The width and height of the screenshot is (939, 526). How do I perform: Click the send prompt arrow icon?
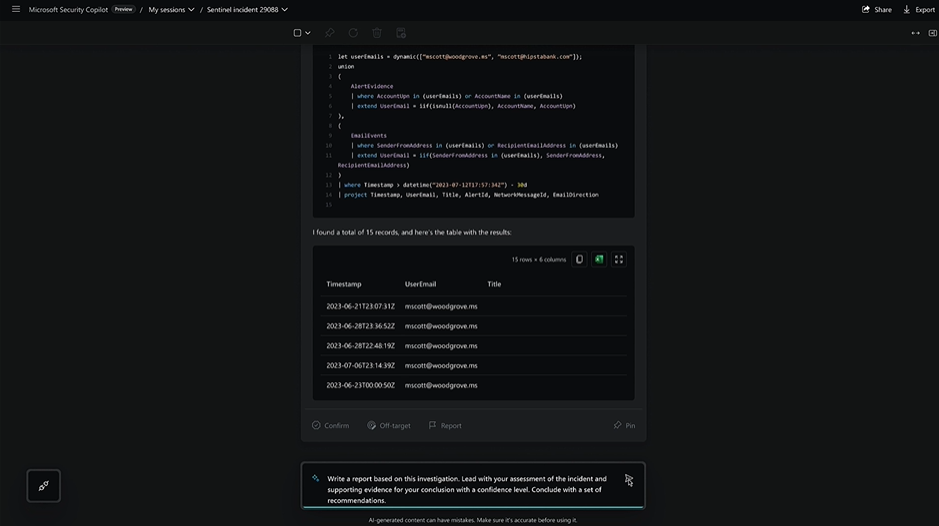pos(628,479)
